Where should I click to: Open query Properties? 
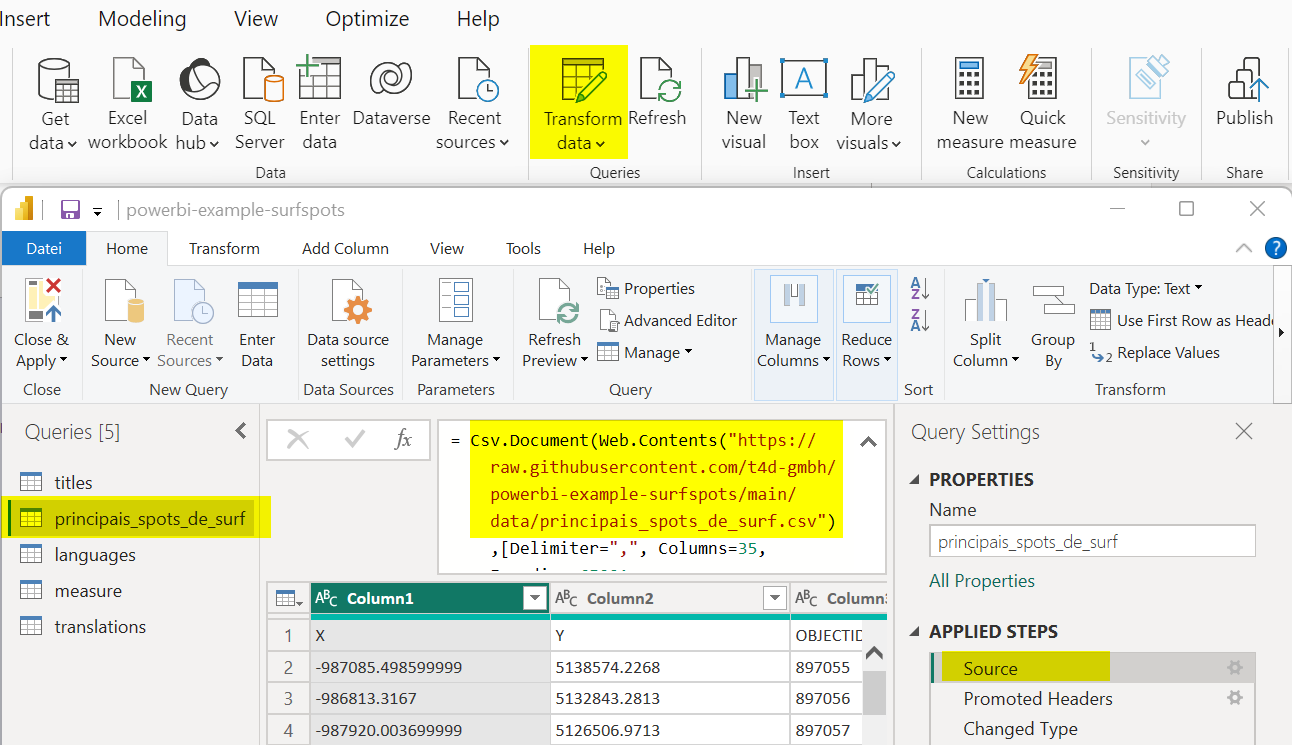pyautogui.click(x=646, y=289)
